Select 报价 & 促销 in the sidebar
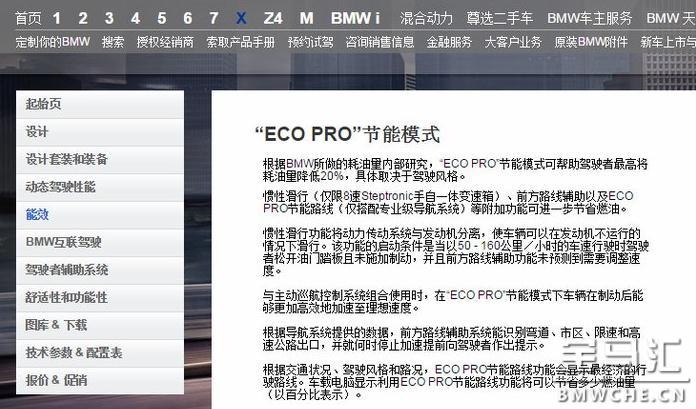The image size is (696, 409). coord(100,381)
